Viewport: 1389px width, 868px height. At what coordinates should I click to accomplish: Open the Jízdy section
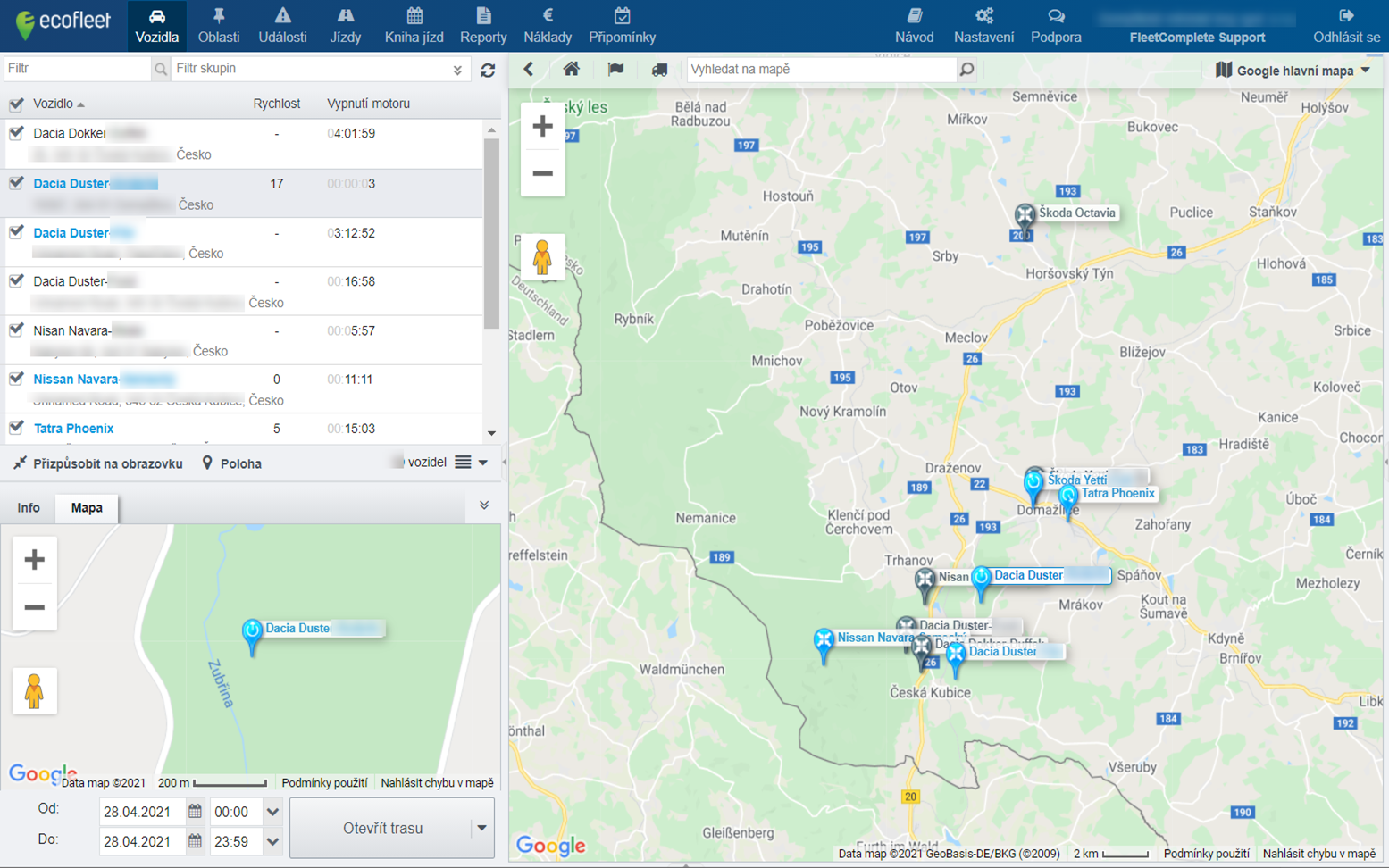click(346, 26)
